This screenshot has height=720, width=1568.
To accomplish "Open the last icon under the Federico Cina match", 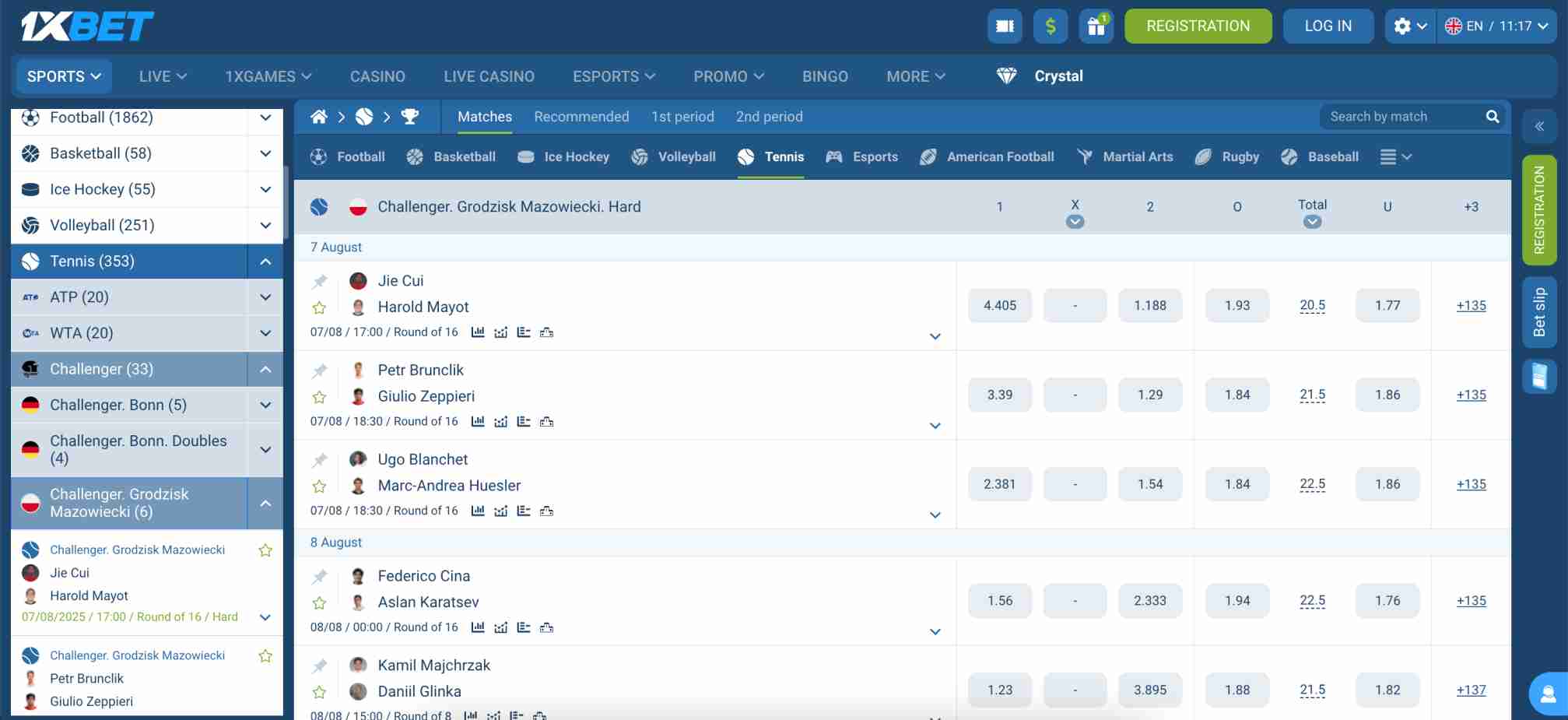I will click(547, 627).
